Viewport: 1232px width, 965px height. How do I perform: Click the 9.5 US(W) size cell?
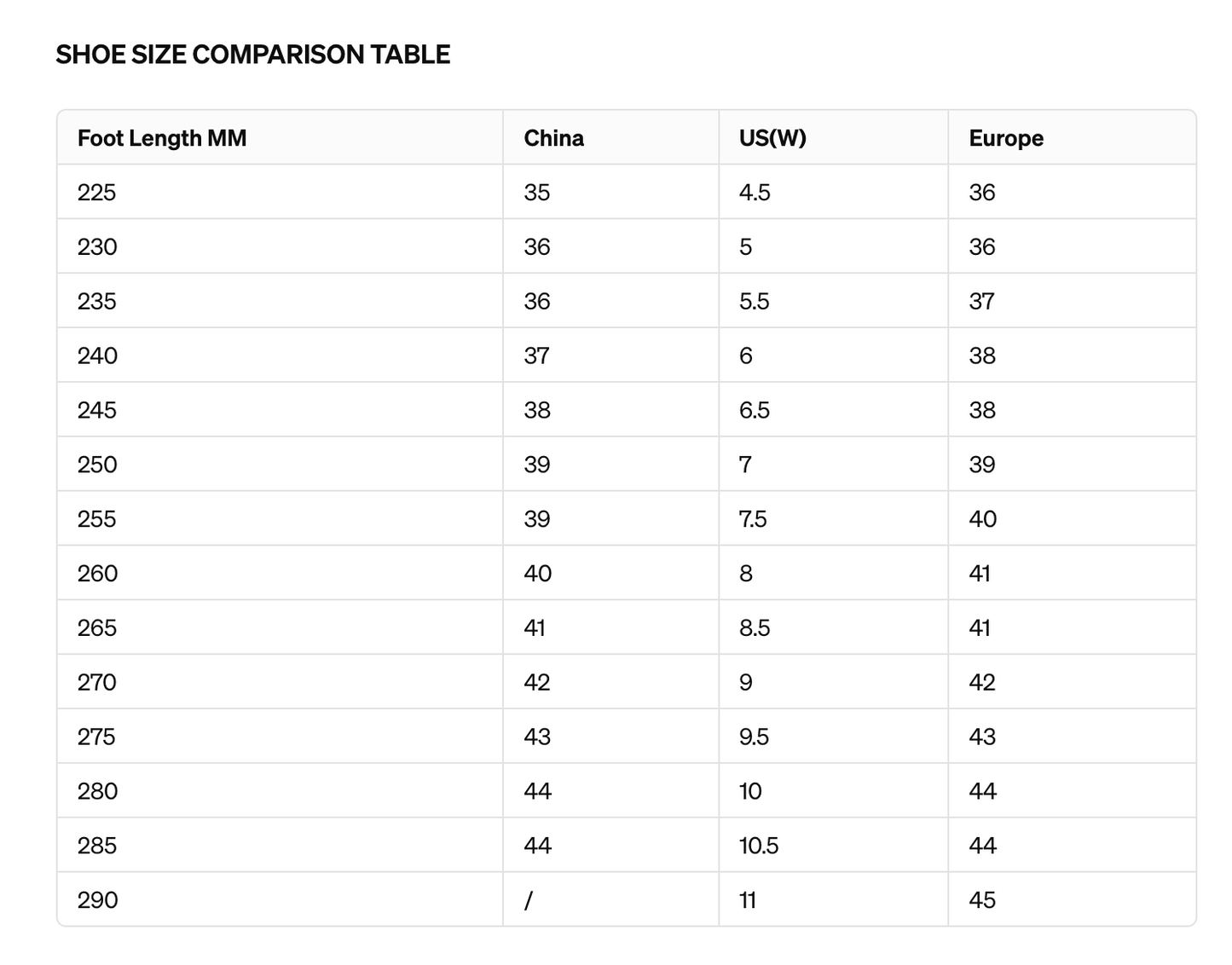[x=833, y=737]
